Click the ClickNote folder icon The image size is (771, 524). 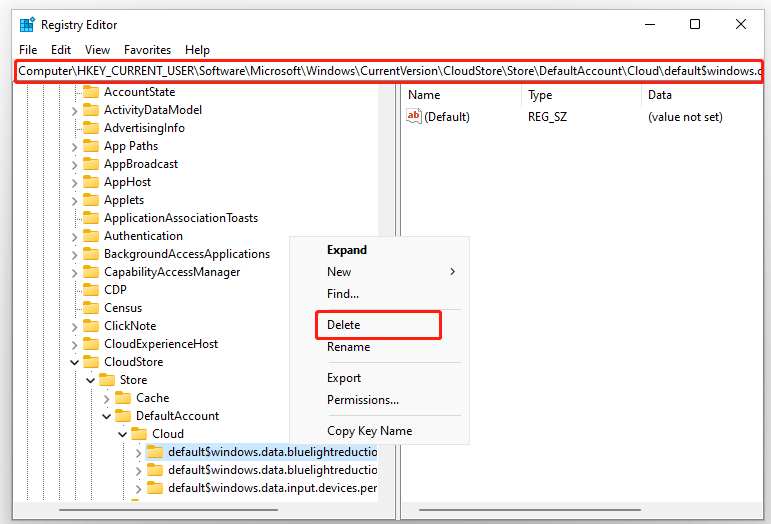pyautogui.click(x=91, y=325)
